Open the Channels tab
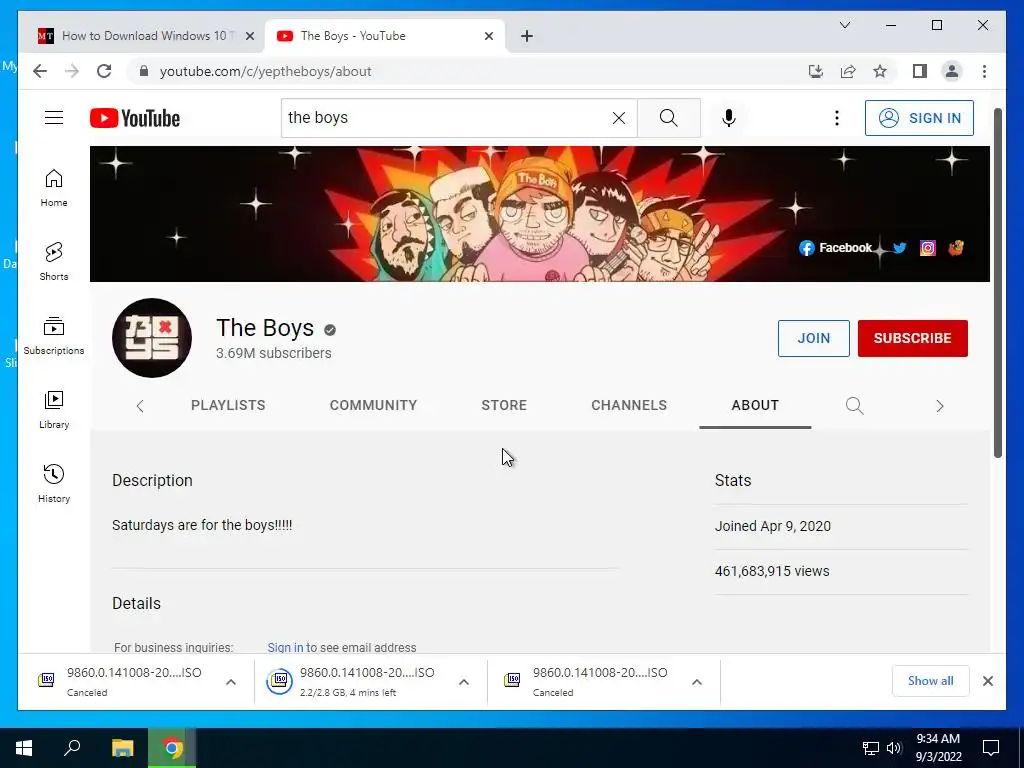The width and height of the screenshot is (1024, 768). point(629,405)
